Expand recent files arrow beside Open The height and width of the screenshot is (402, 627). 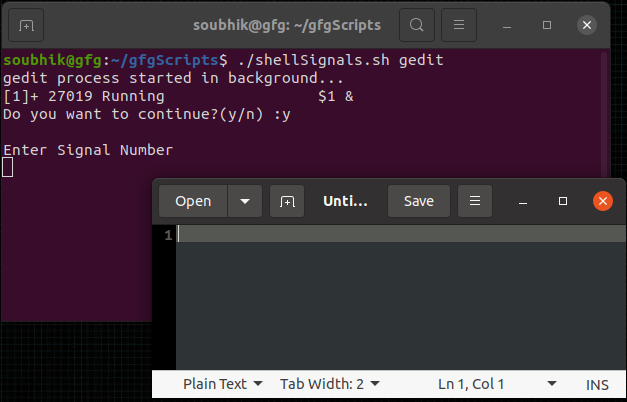click(245, 201)
